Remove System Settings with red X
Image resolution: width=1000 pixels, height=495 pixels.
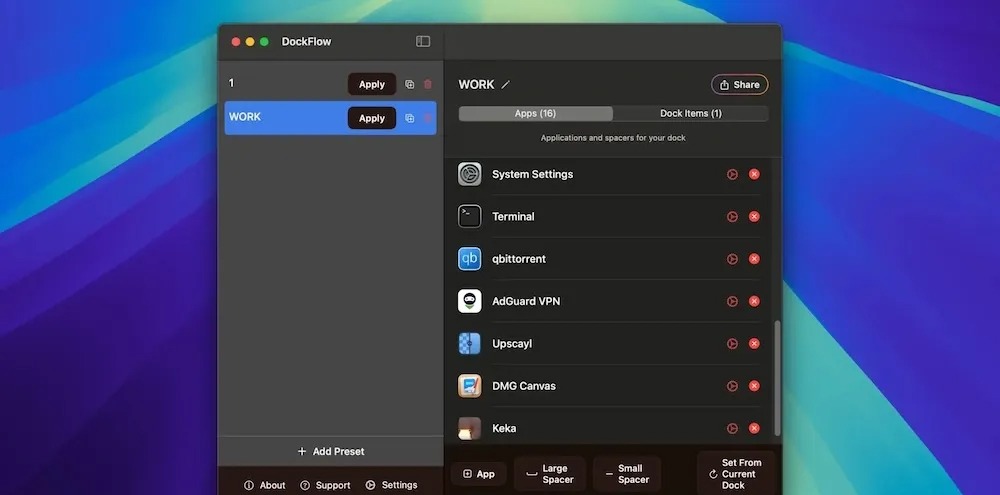coord(754,174)
